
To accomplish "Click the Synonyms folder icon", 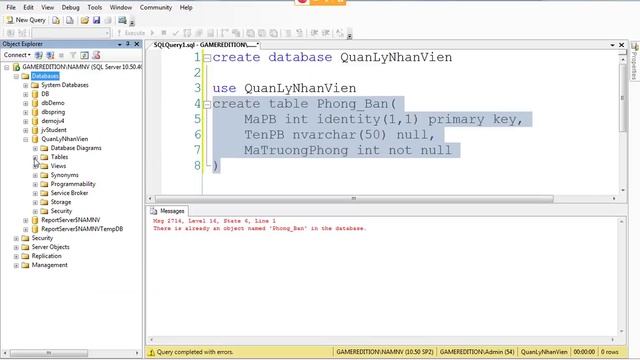I will click(44, 175).
